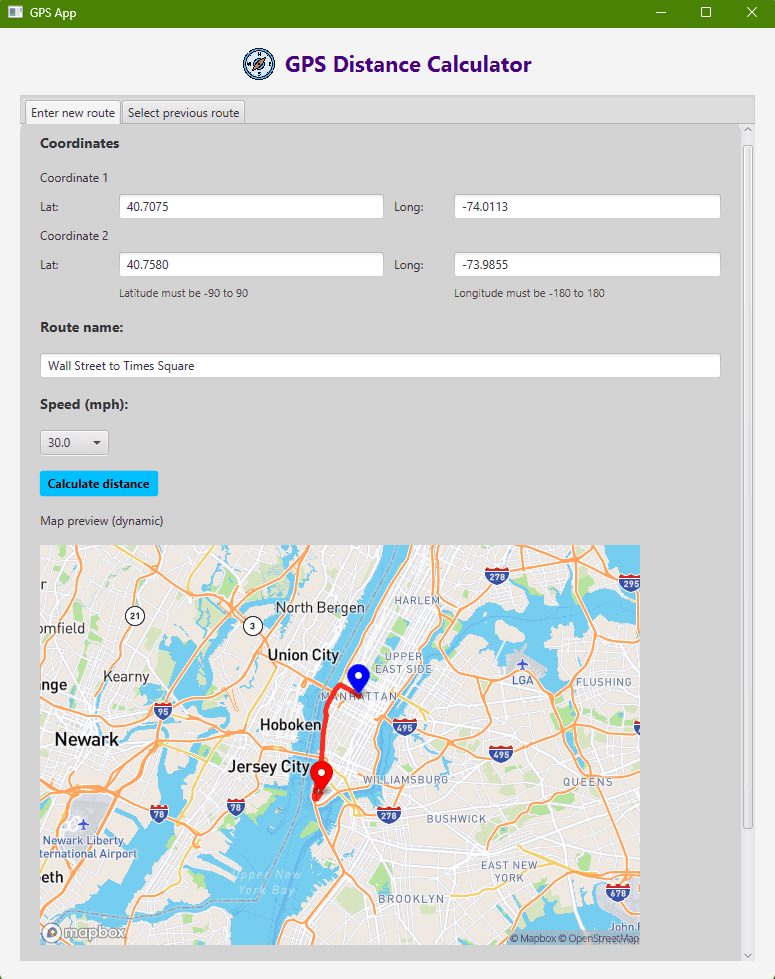Click the Route name text field
Image resolution: width=775 pixels, height=979 pixels.
[x=380, y=366]
